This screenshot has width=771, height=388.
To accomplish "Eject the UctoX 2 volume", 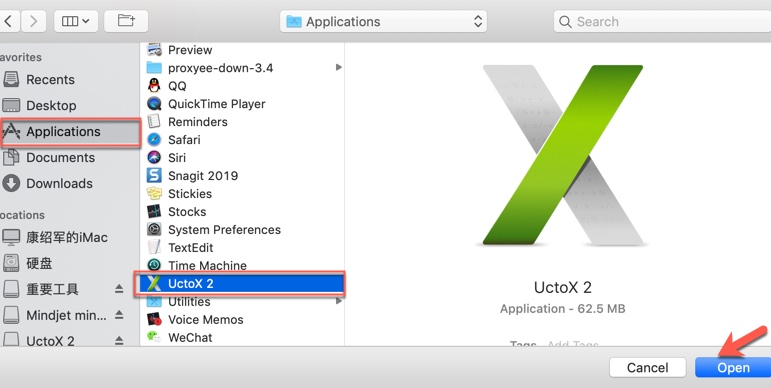I will (119, 340).
